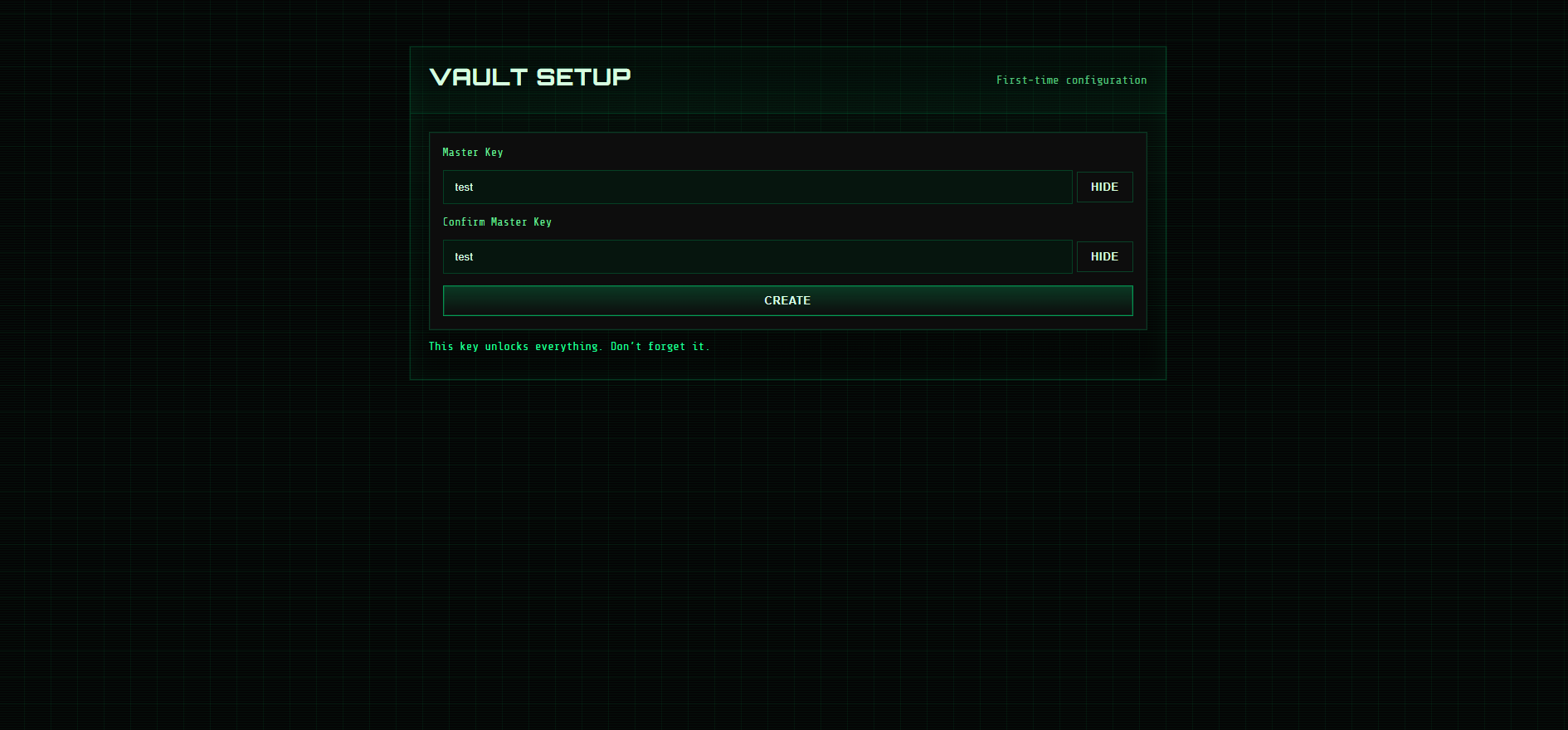The image size is (1568, 730).
Task: Click the word 'Confirm' in the second label
Action: tap(464, 222)
